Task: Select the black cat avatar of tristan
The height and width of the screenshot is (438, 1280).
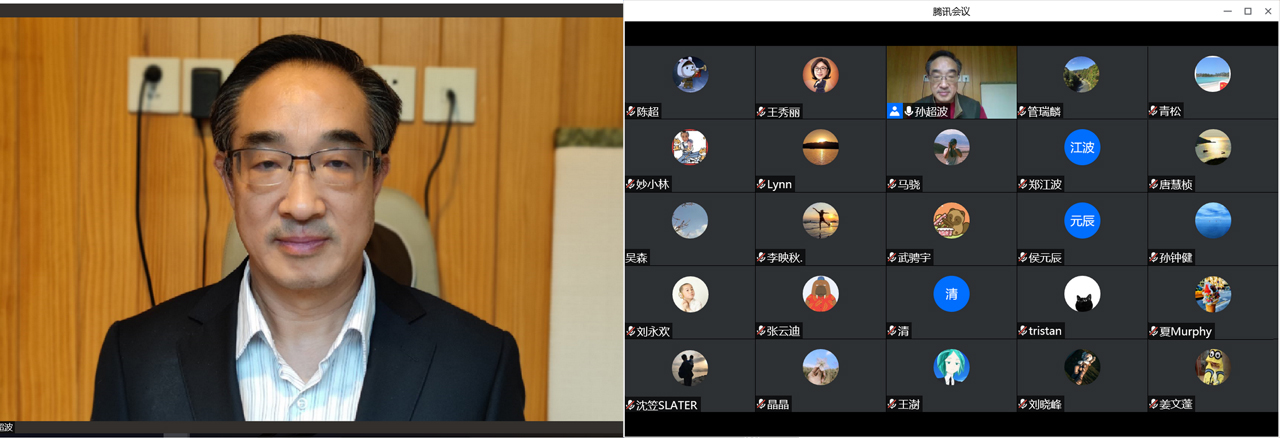Action: pyautogui.click(x=1082, y=294)
